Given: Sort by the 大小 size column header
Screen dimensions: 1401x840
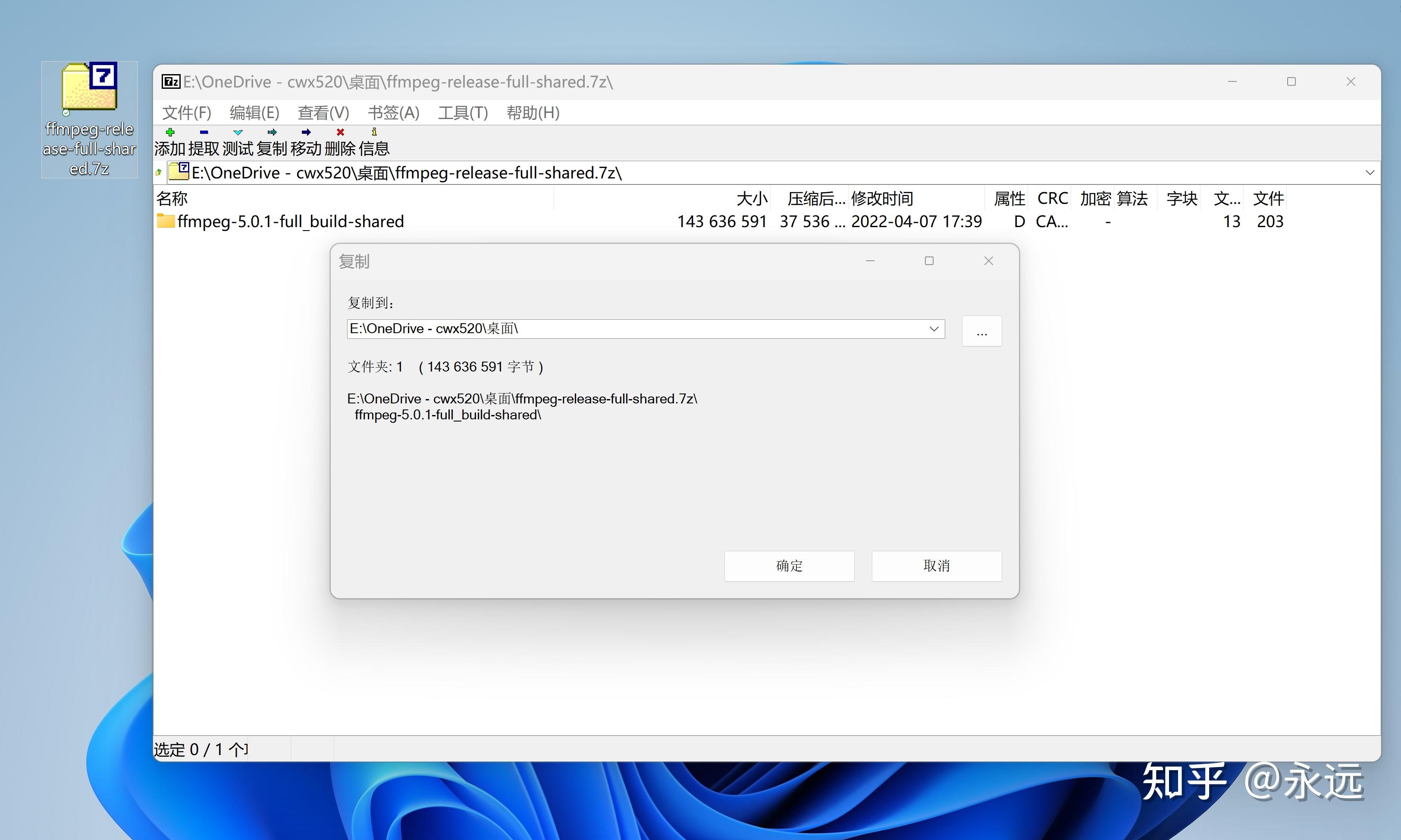Looking at the screenshot, I should click(x=752, y=199).
